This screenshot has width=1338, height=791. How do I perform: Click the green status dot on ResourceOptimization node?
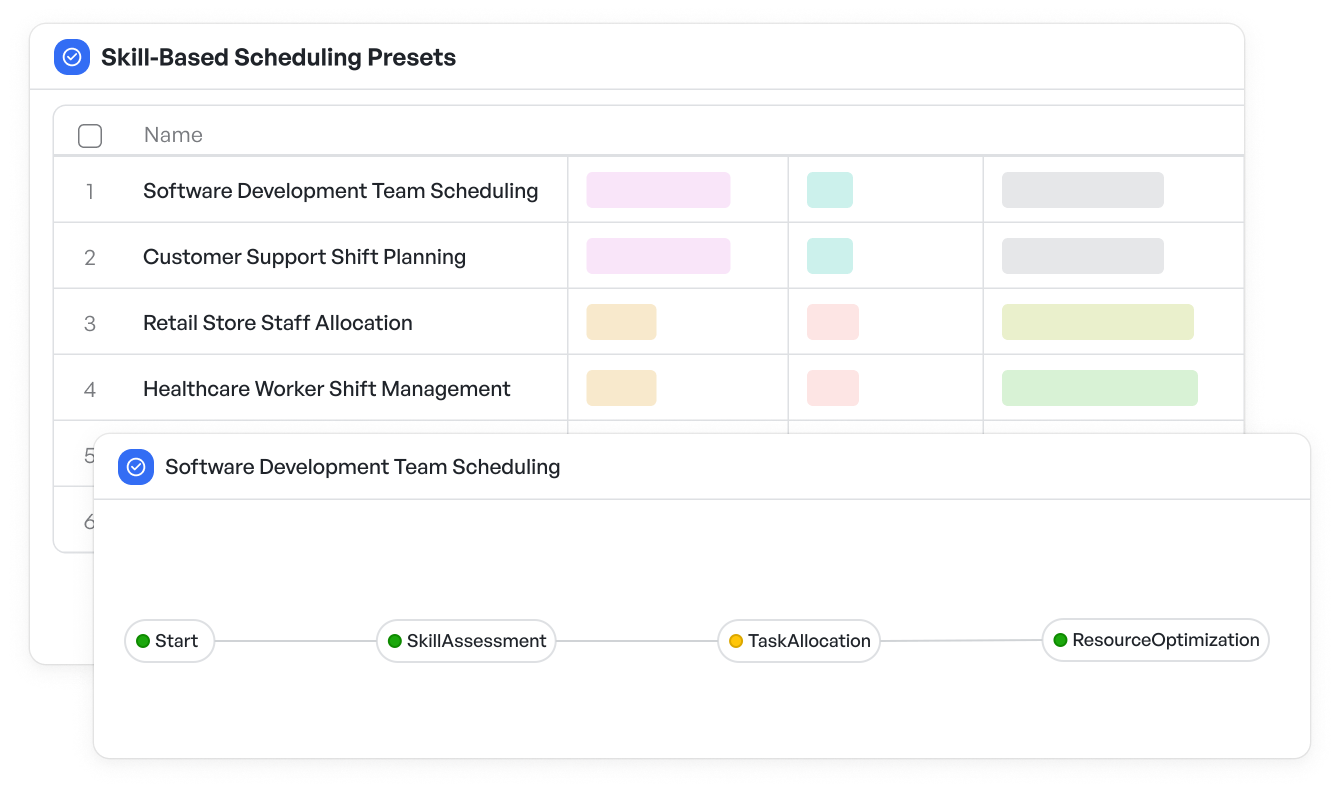coord(1060,640)
